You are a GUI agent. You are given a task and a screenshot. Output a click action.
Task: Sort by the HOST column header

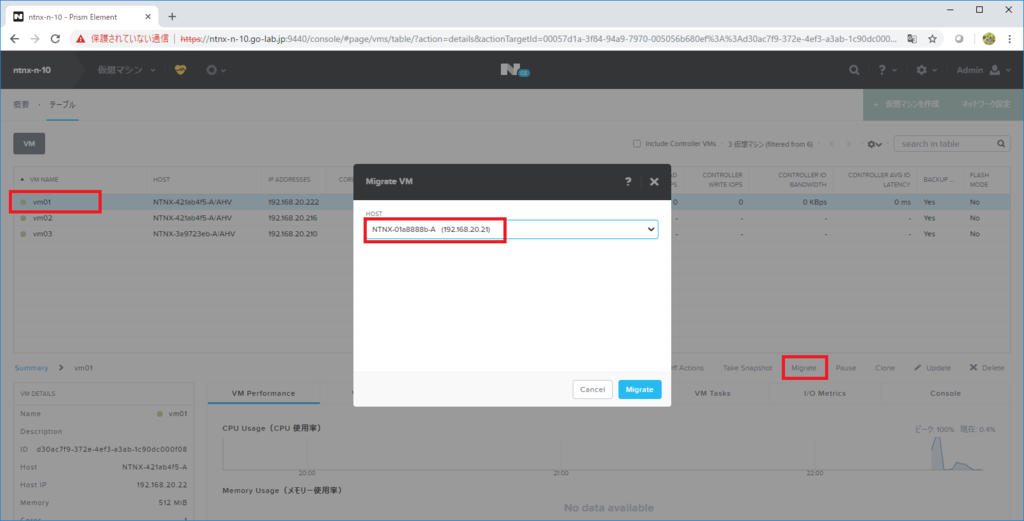click(x=161, y=180)
